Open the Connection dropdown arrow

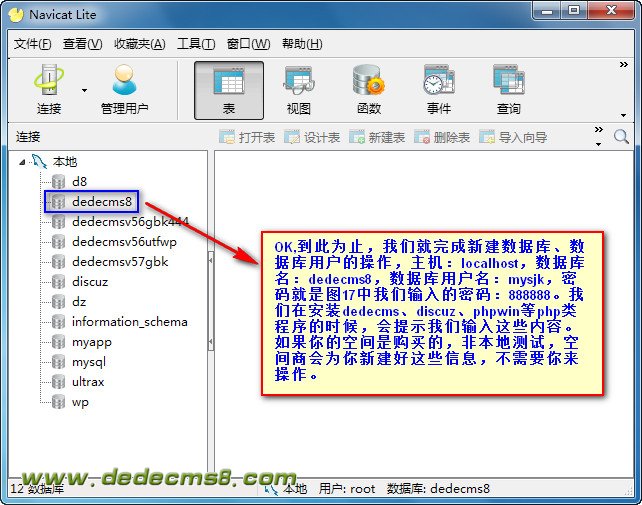[84, 90]
